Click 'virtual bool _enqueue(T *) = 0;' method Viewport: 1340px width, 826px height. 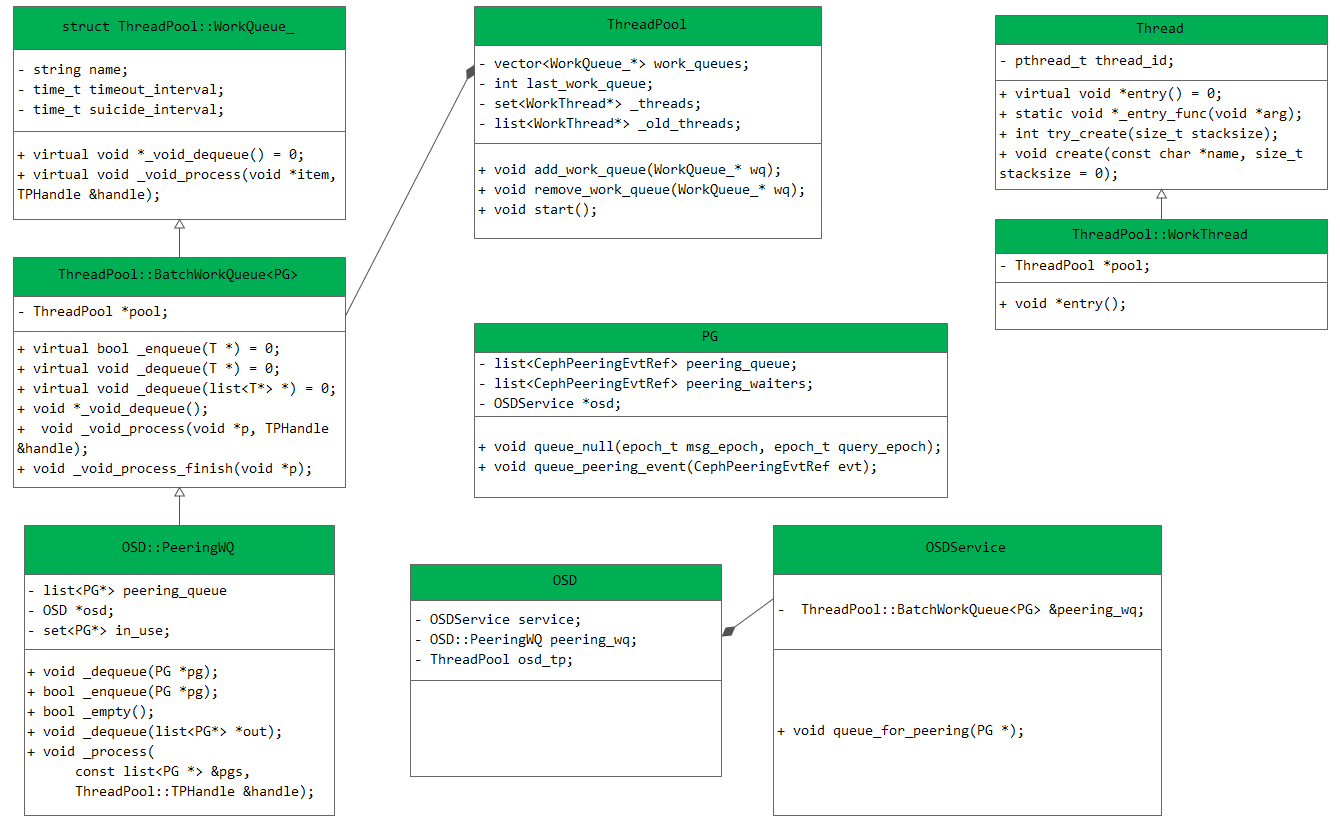tap(149, 348)
